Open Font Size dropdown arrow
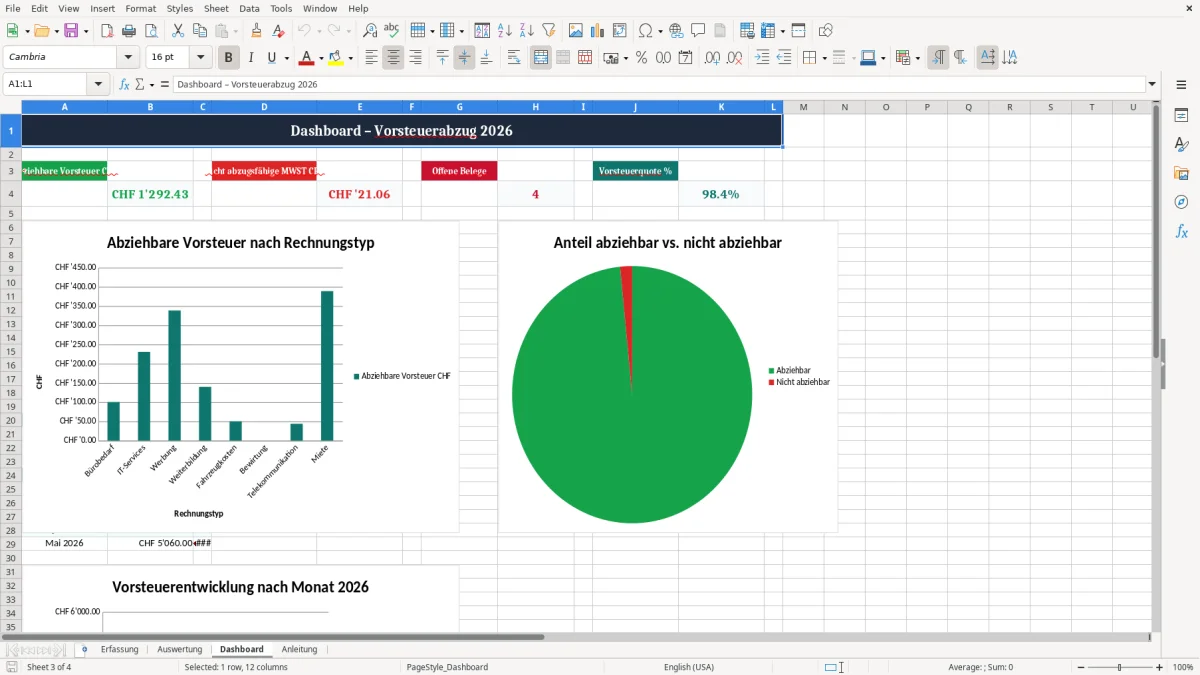The height and width of the screenshot is (675, 1200). coord(201,58)
